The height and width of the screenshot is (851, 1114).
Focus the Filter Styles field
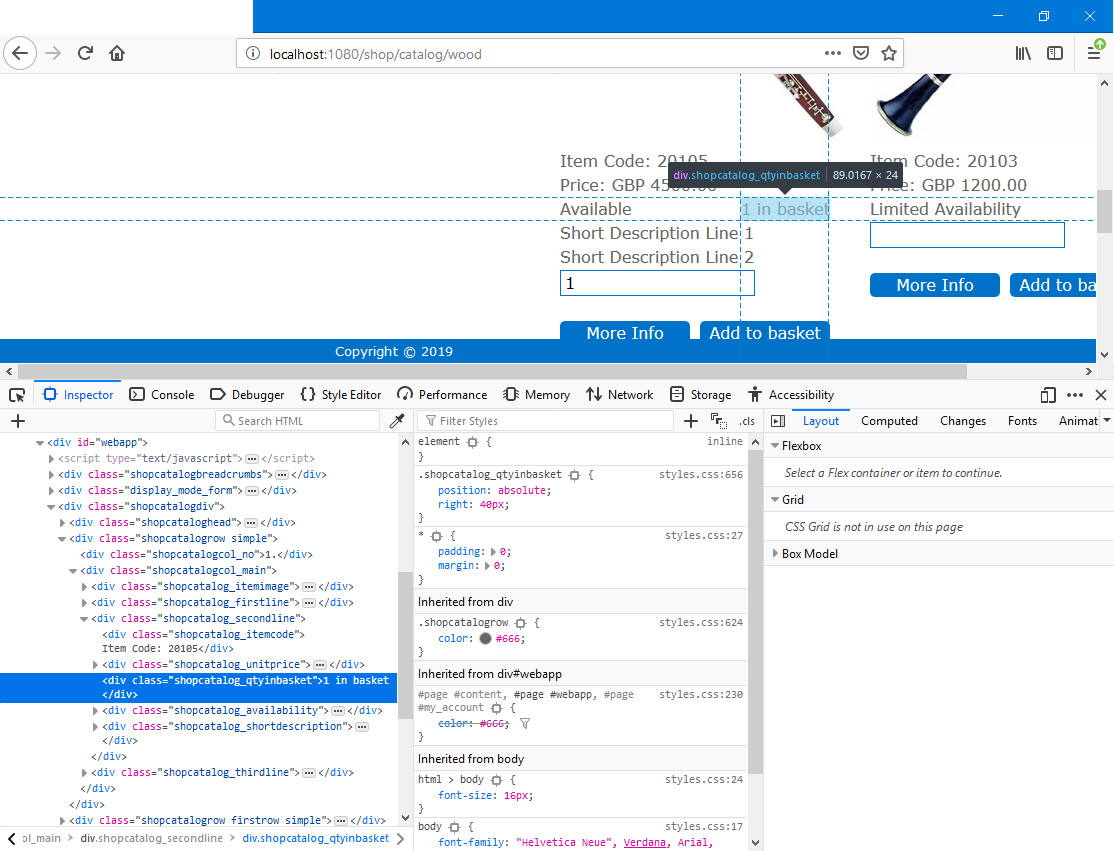546,421
